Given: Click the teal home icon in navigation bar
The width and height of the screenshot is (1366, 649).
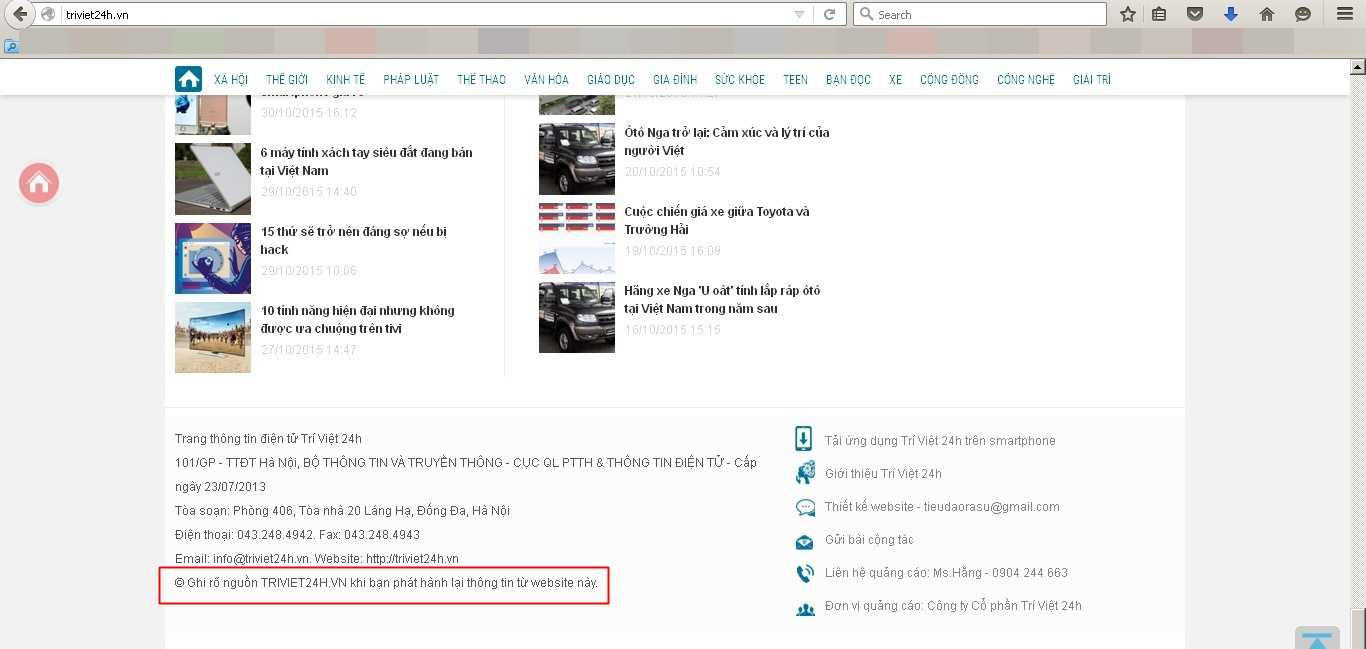Looking at the screenshot, I should 188,80.
